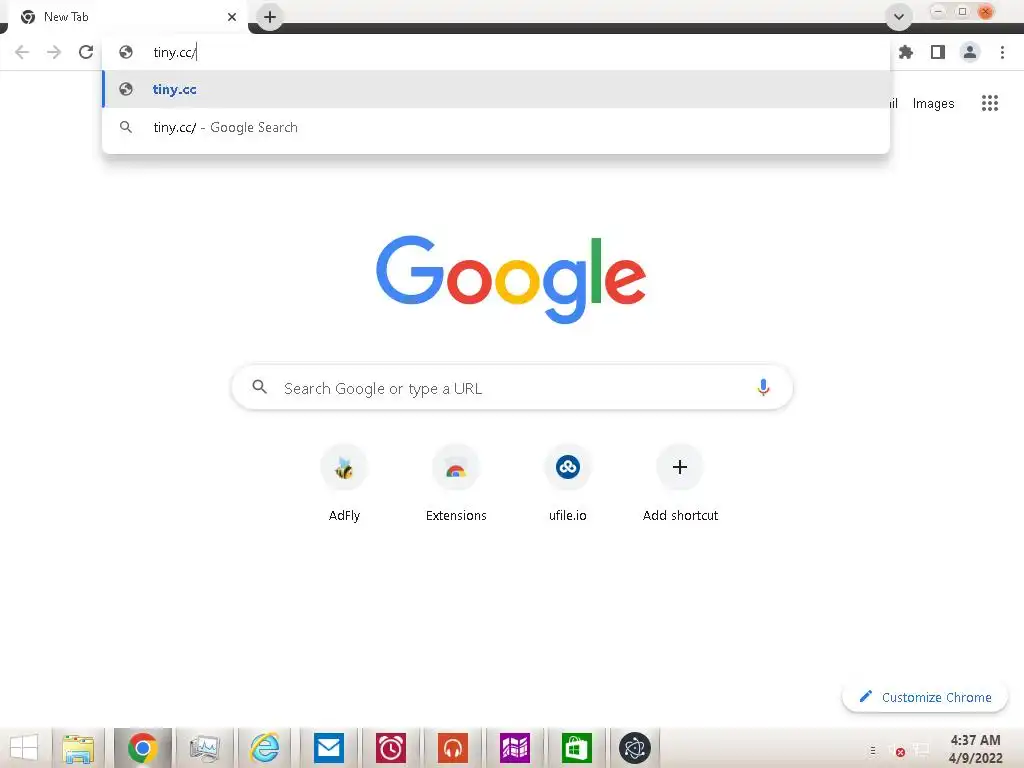Click the Search Google or type a URL box

click(512, 388)
